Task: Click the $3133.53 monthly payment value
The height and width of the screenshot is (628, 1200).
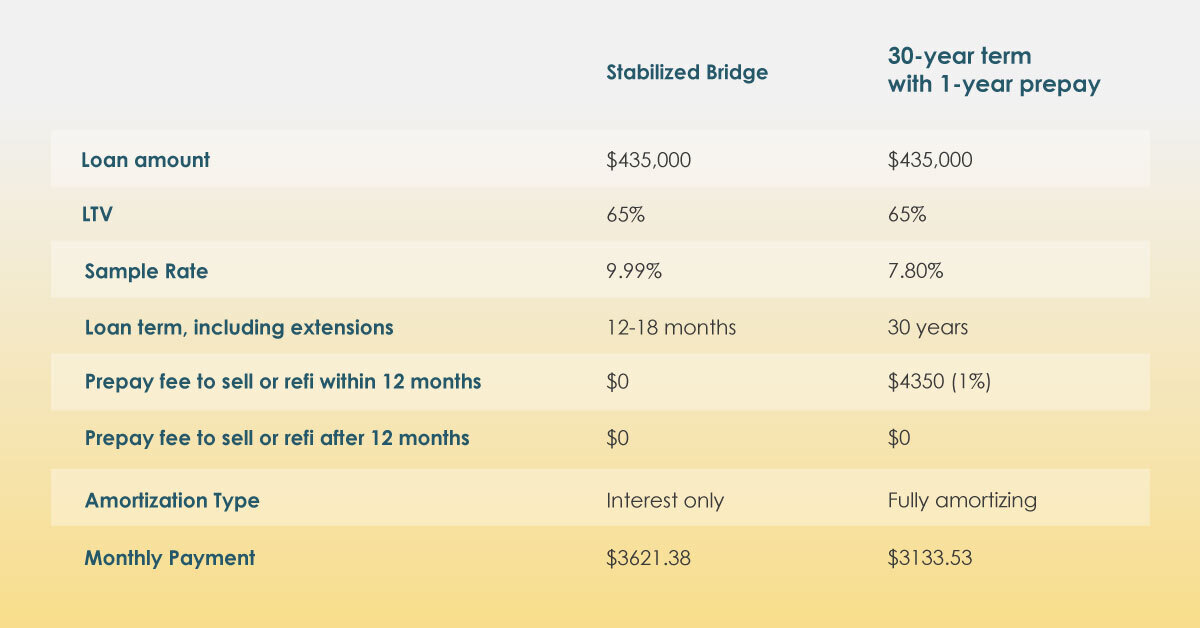Action: pos(929,558)
